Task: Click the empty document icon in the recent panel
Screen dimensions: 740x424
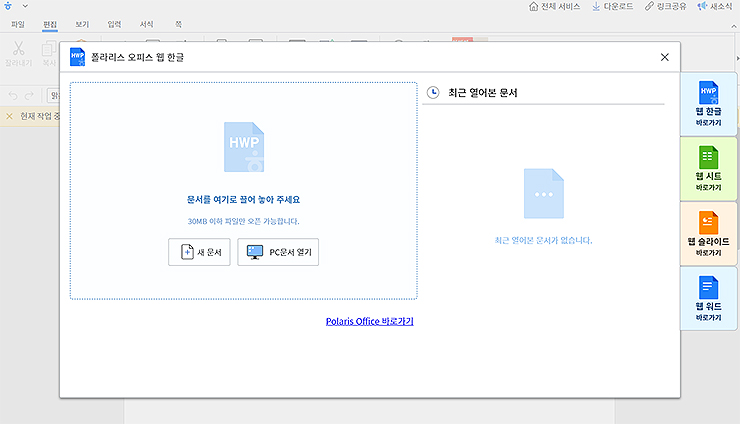Action: pyautogui.click(x=544, y=194)
